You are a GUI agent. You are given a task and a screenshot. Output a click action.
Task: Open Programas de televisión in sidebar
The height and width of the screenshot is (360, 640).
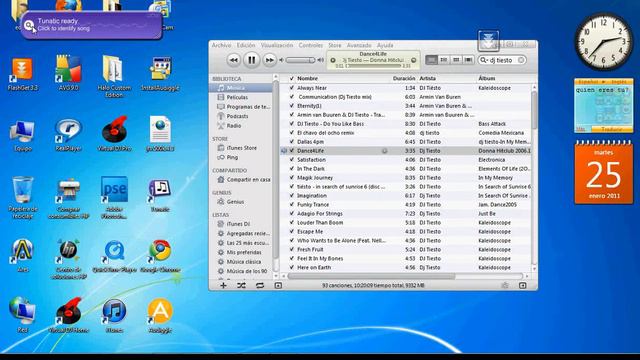coord(241,107)
